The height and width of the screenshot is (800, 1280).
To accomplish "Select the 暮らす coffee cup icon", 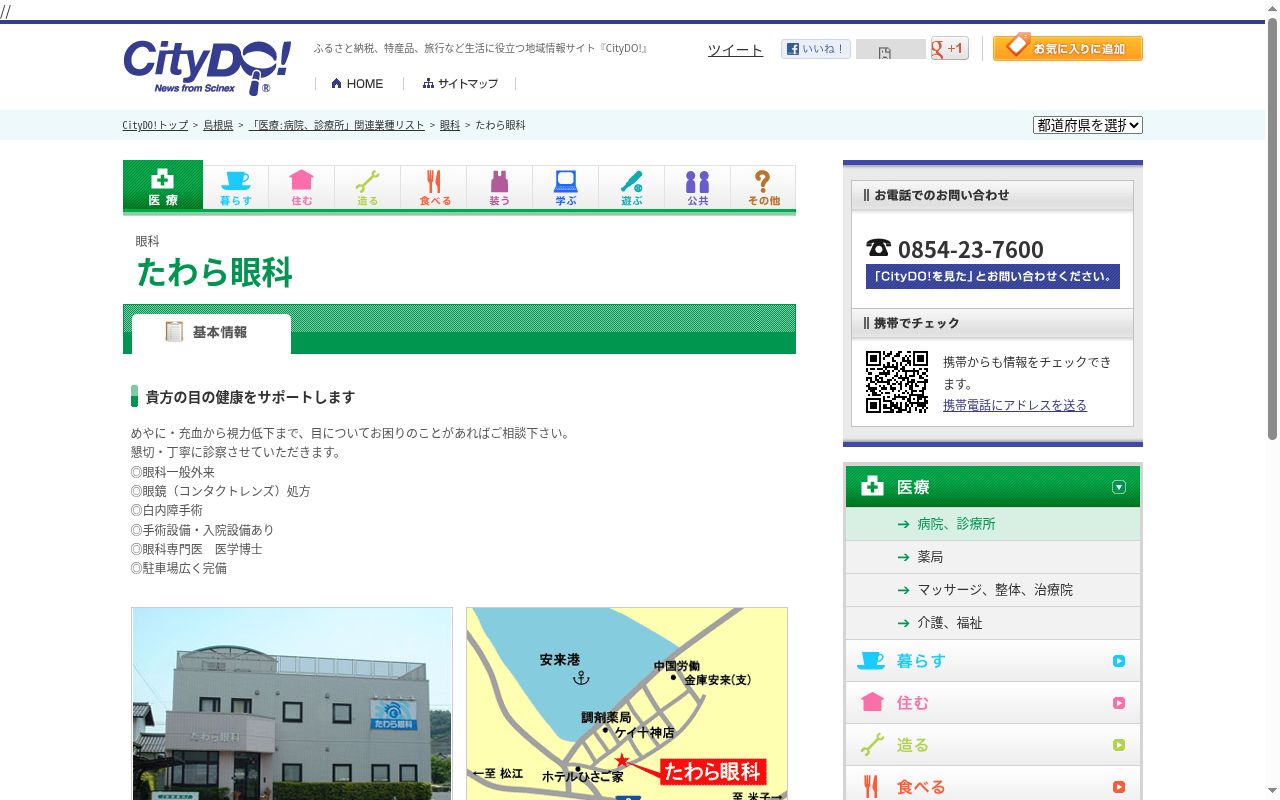I will (x=236, y=187).
